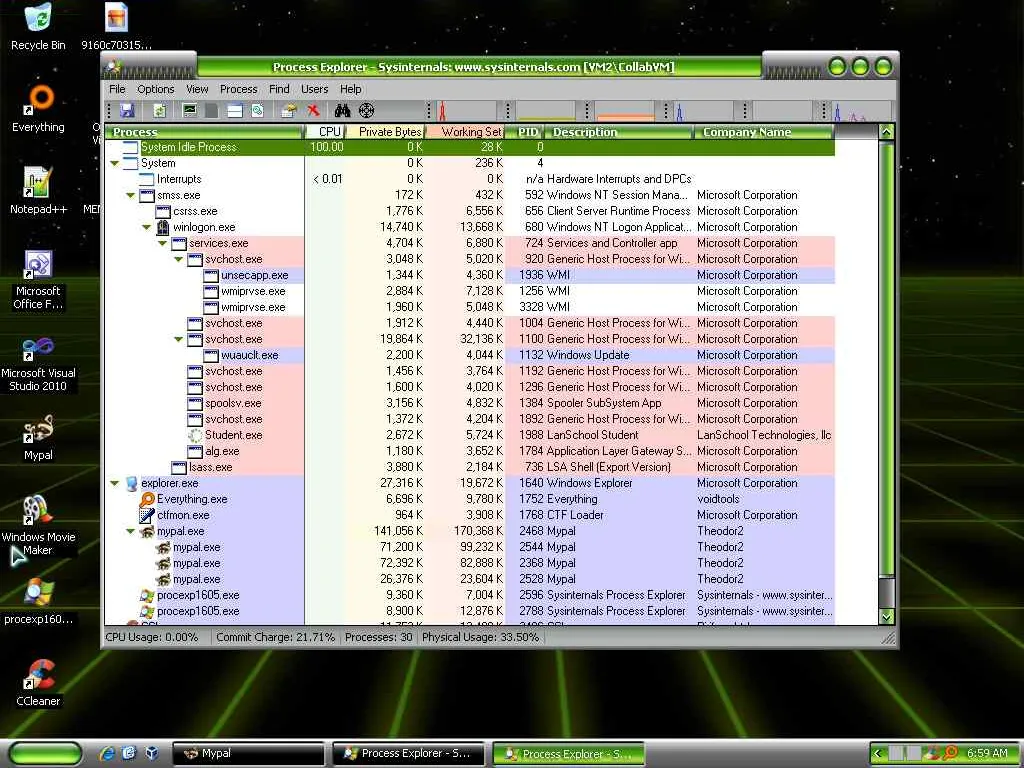Collapse the explorer.exe tree node
This screenshot has width=1024, height=768.
(115, 483)
